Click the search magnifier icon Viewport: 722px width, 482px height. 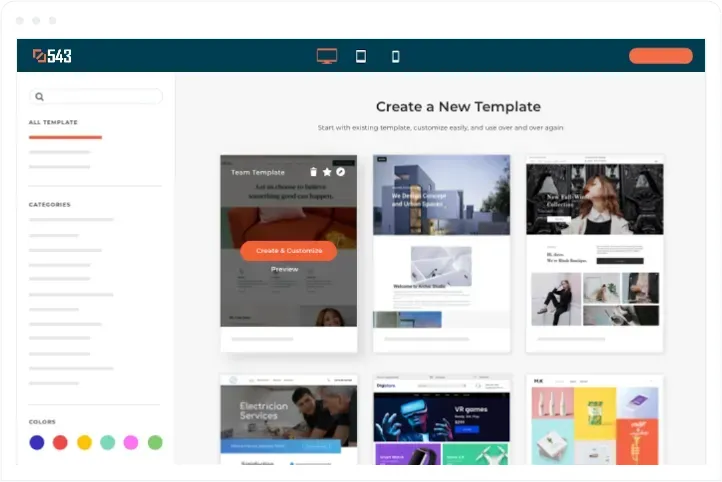point(40,97)
